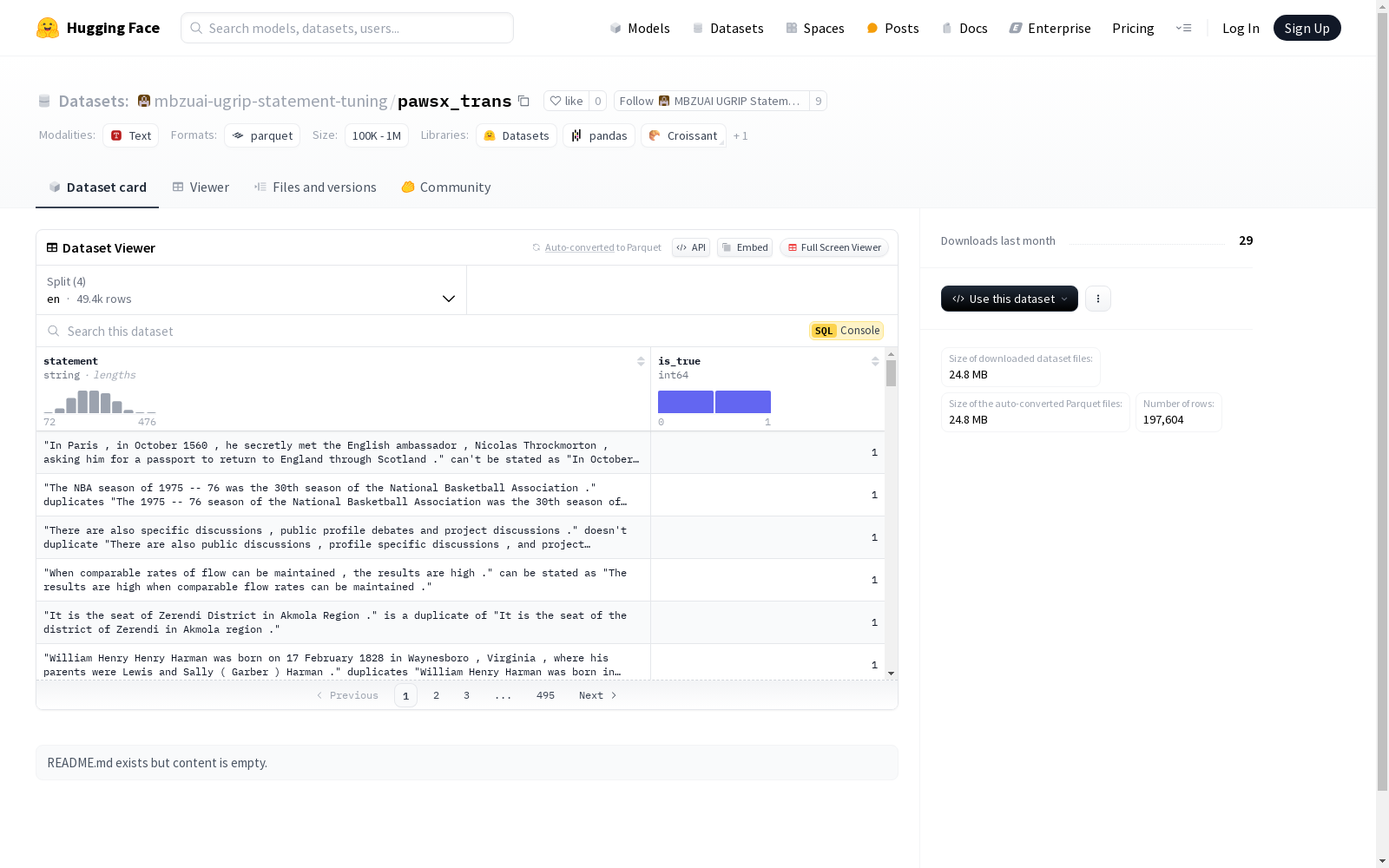Open the Files and versions tab
The height and width of the screenshot is (868, 1389).
click(x=315, y=187)
